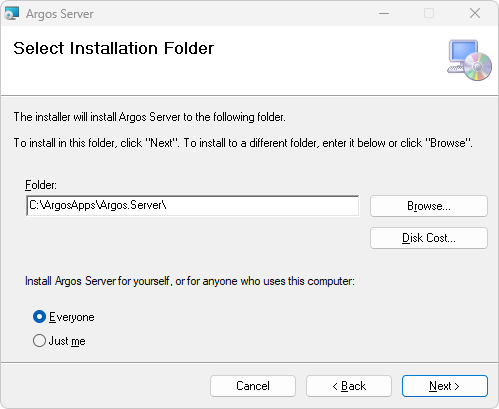Open the Browse folder dialog
Image resolution: width=499 pixels, height=409 pixels.
(429, 206)
